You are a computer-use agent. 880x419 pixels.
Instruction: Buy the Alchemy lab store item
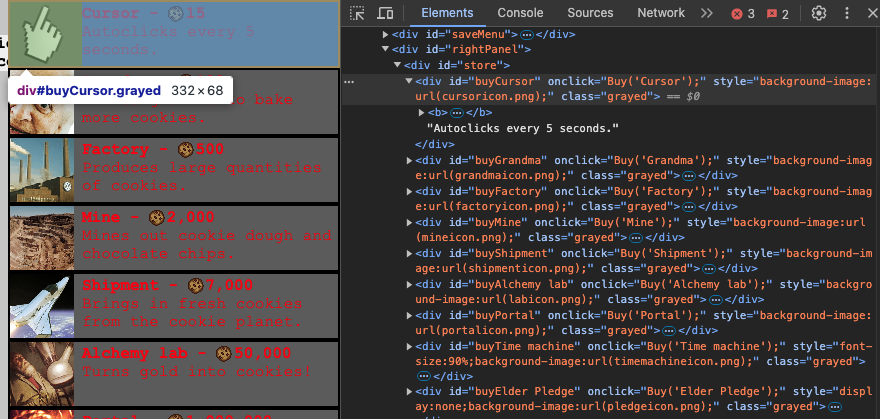pos(174,374)
